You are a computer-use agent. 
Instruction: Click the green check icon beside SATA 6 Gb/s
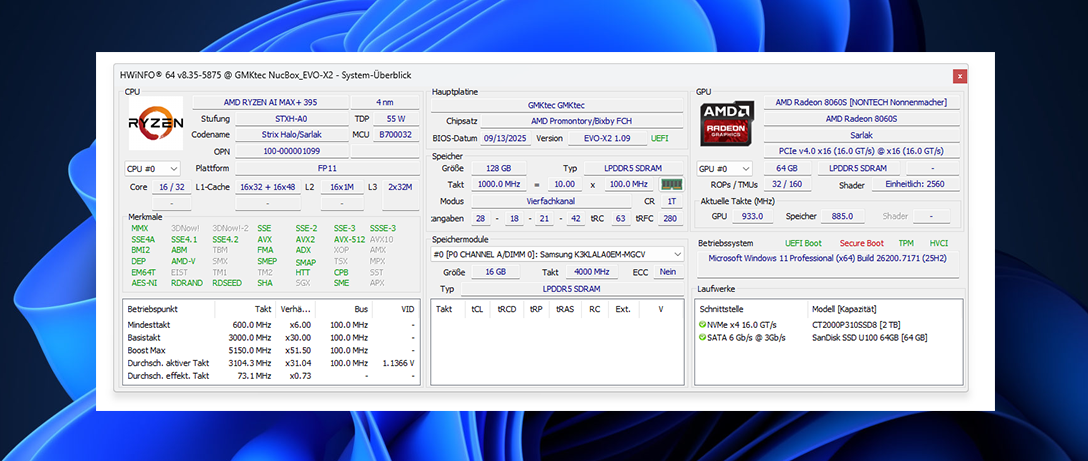tap(702, 337)
